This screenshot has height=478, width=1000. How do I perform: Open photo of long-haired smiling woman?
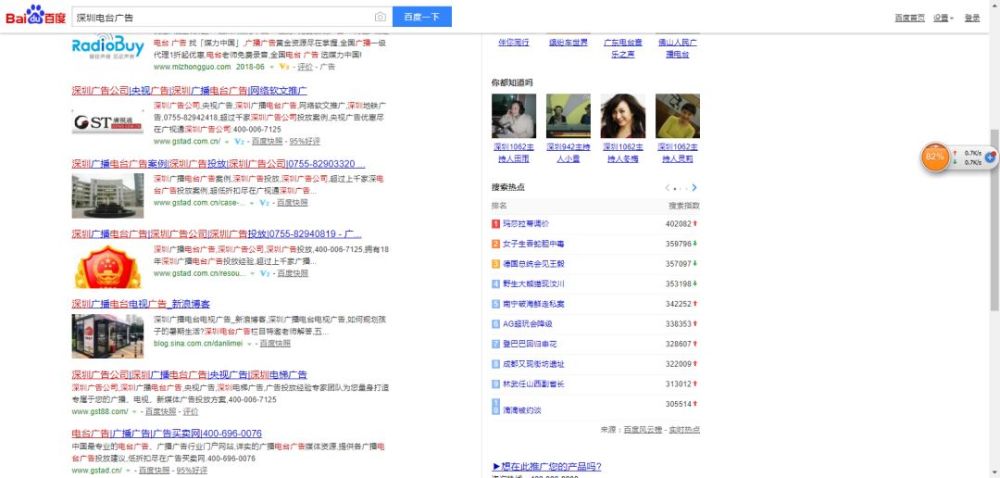623,116
